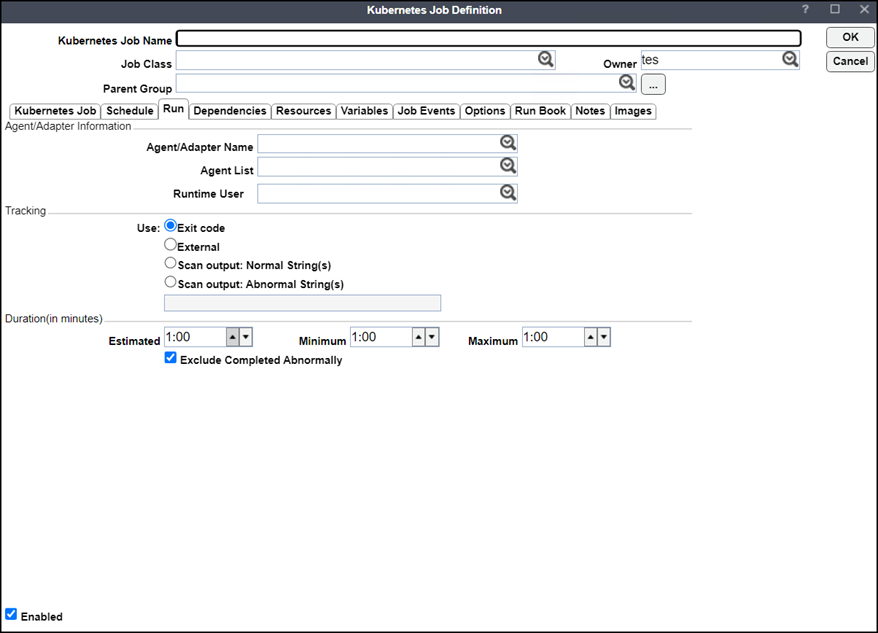
Task: Open the Runtime User lookup icon
Action: pos(508,193)
